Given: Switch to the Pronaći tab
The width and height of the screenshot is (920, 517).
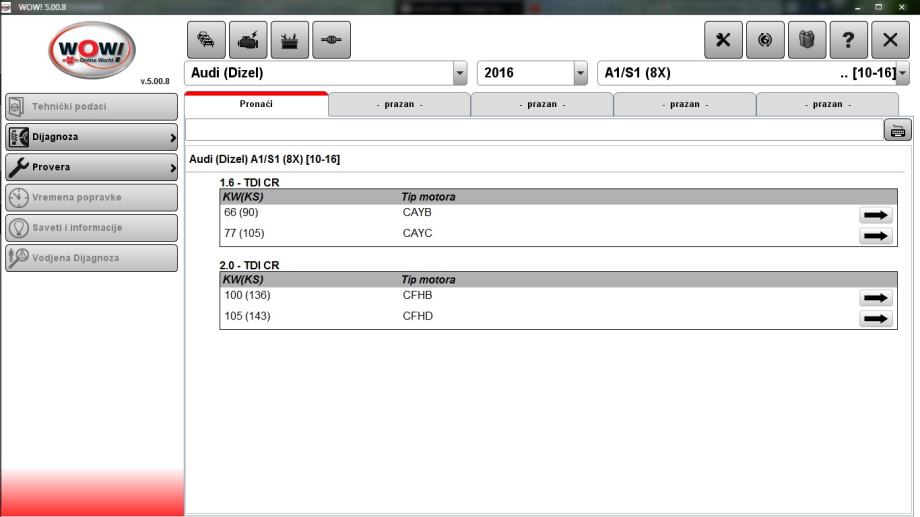Looking at the screenshot, I should click(x=256, y=104).
